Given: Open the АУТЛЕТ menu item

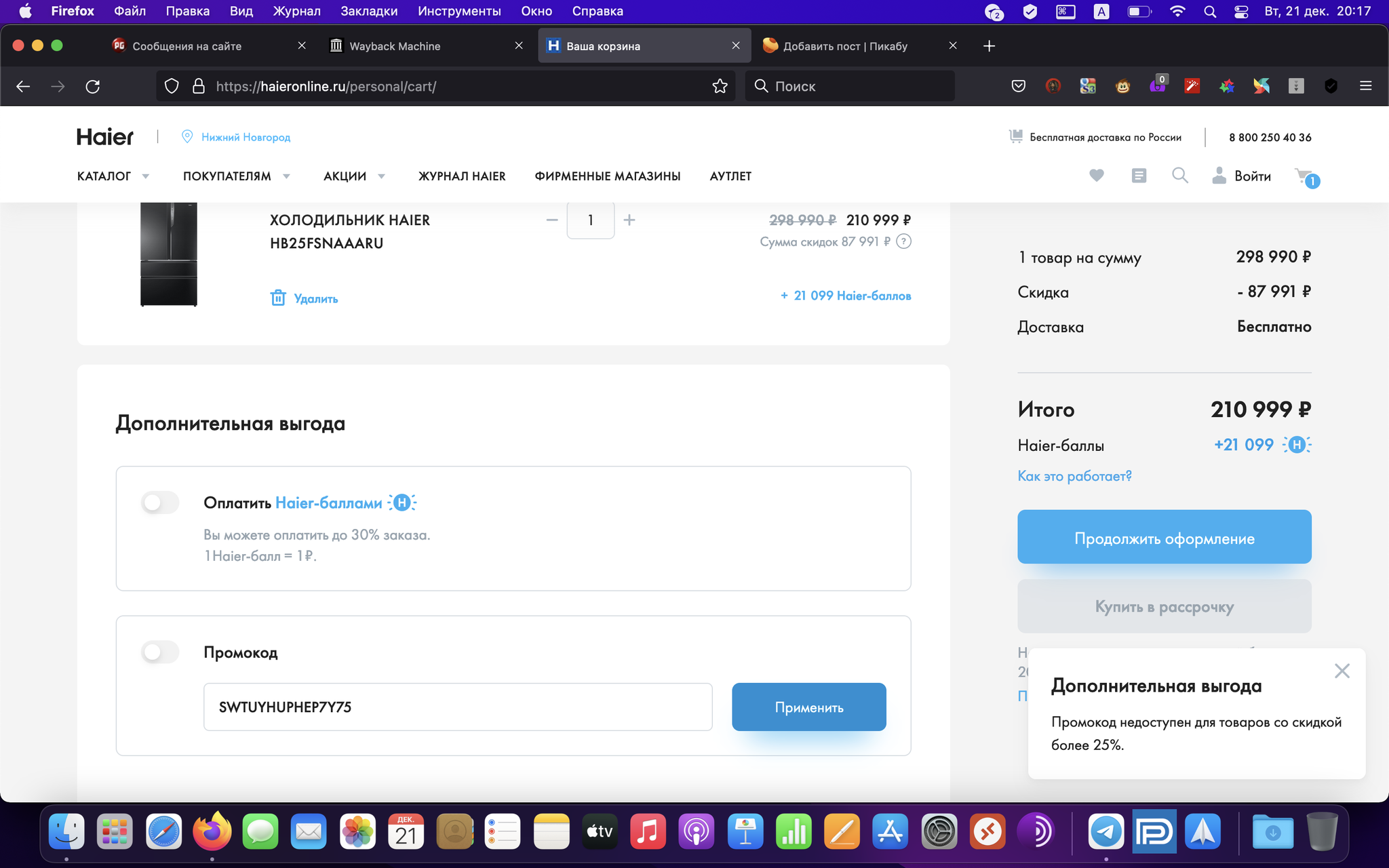Looking at the screenshot, I should pos(730,176).
